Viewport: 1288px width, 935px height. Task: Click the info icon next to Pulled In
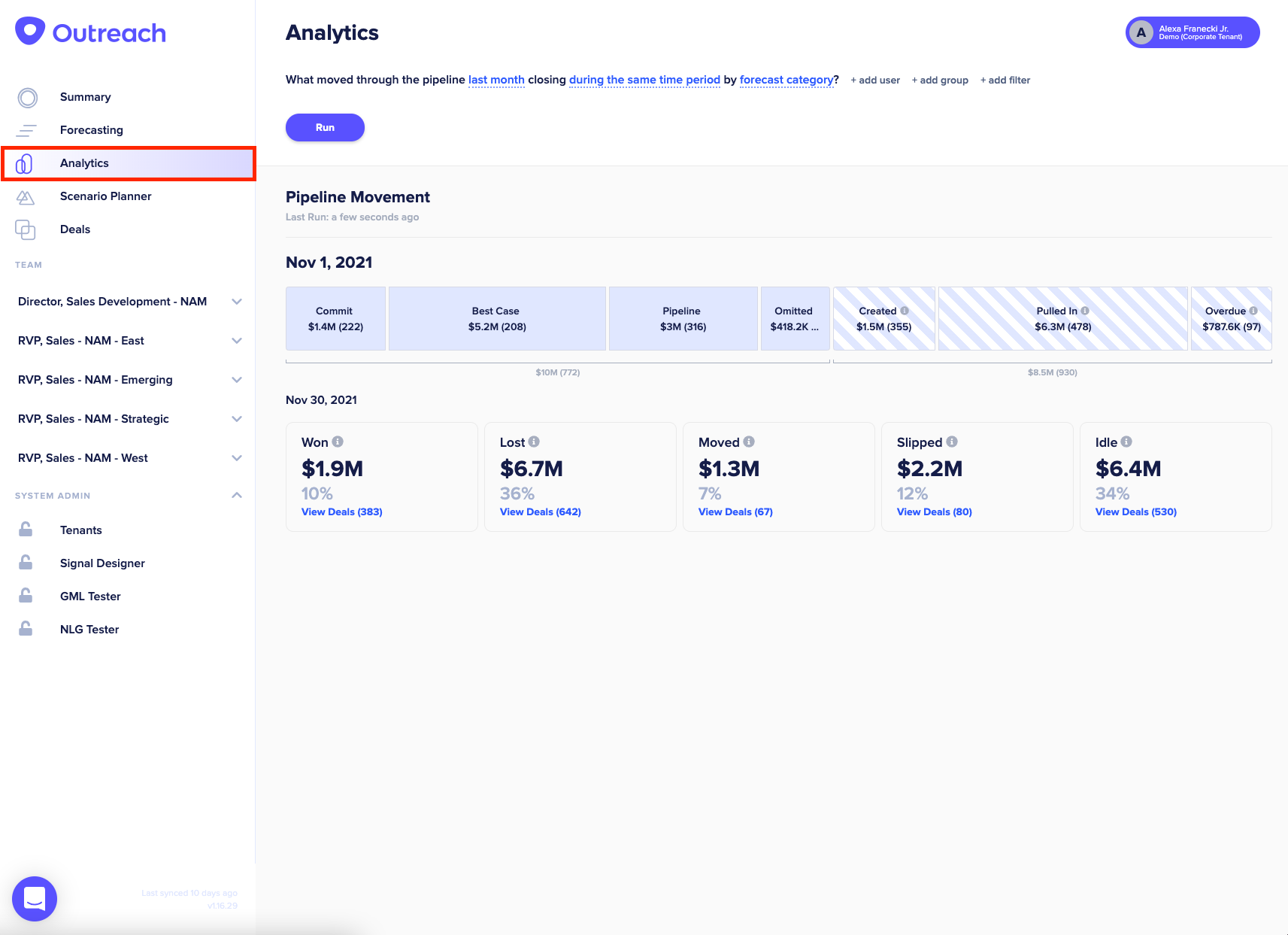pos(1085,311)
